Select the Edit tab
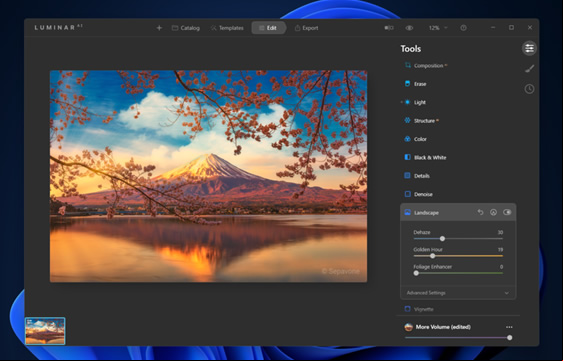This screenshot has height=361, width=563. 269,28
